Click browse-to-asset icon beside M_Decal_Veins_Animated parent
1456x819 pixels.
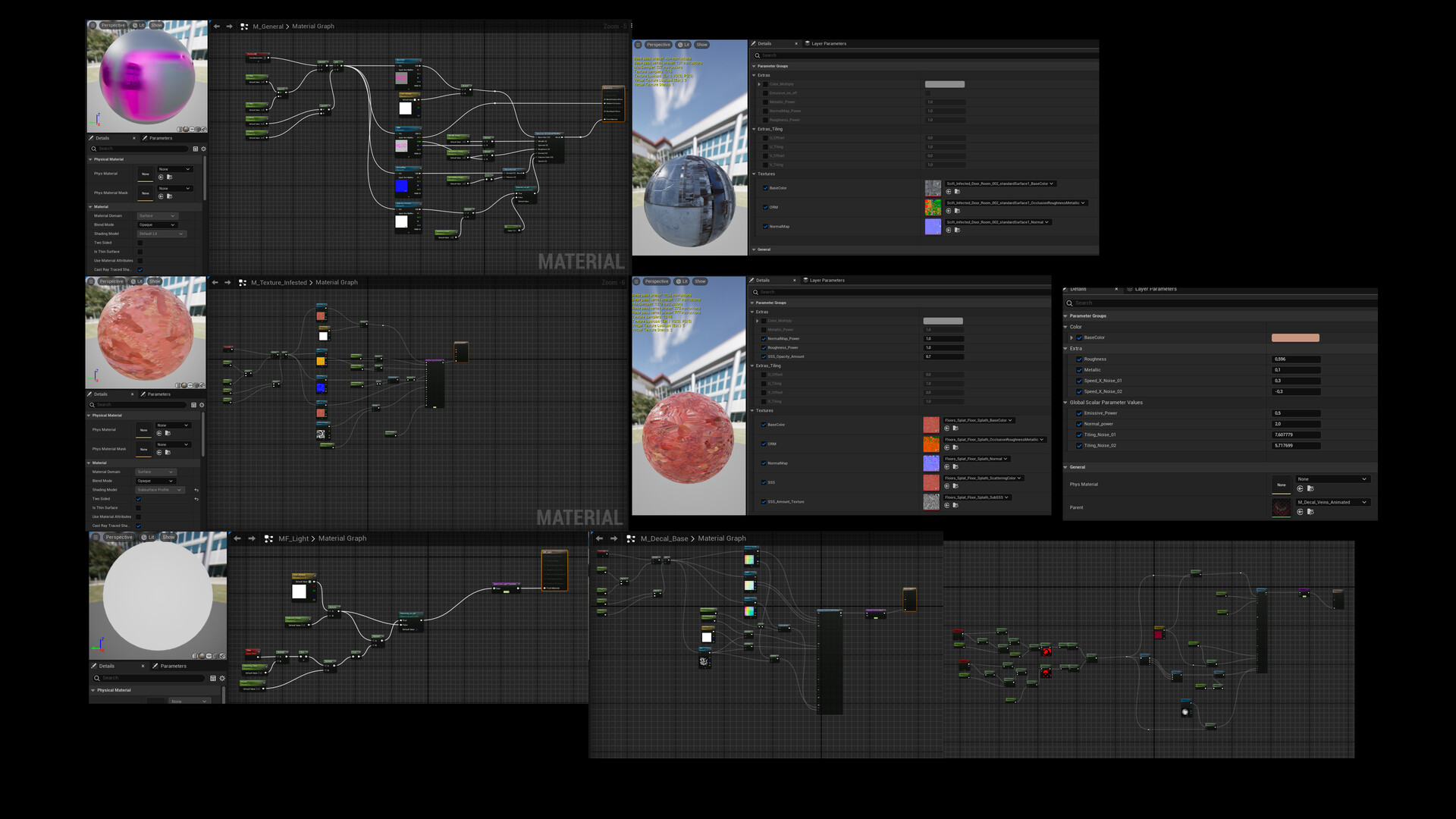click(x=1310, y=512)
